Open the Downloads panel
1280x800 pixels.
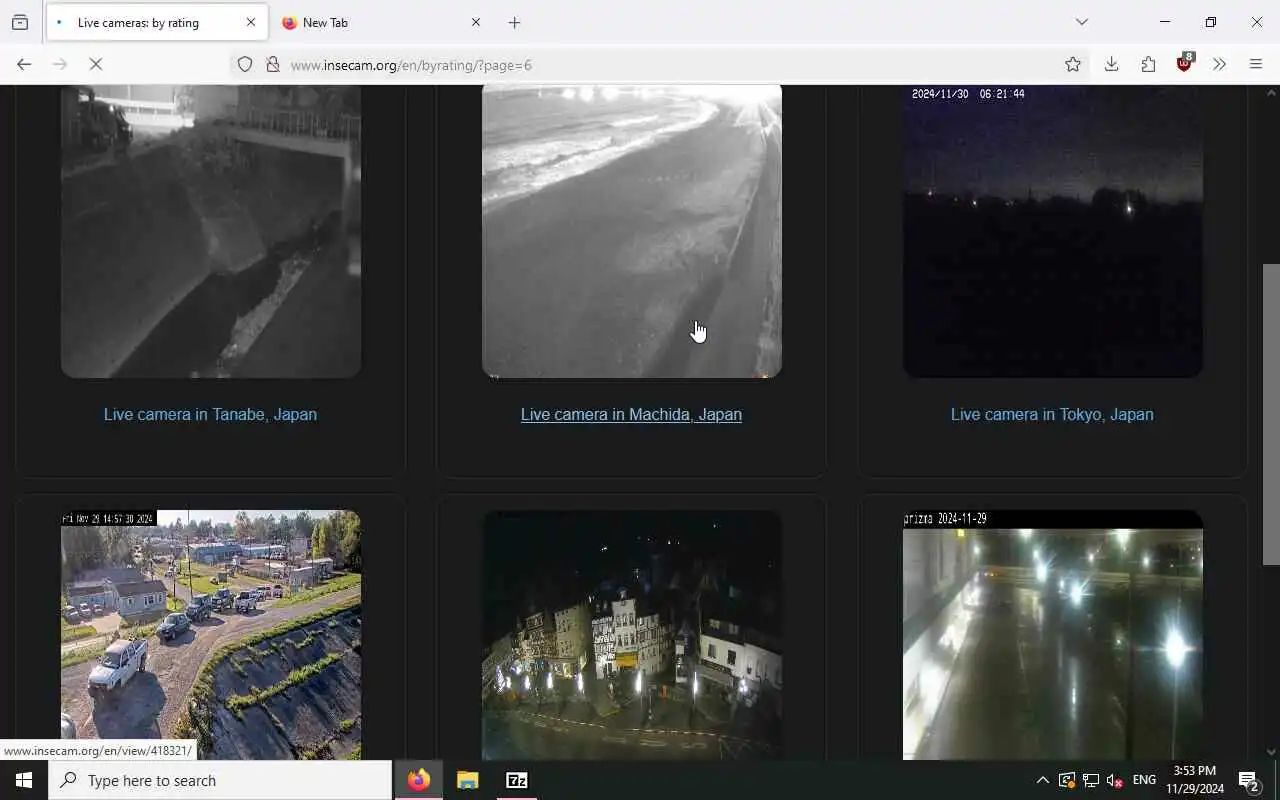pyautogui.click(x=1111, y=64)
